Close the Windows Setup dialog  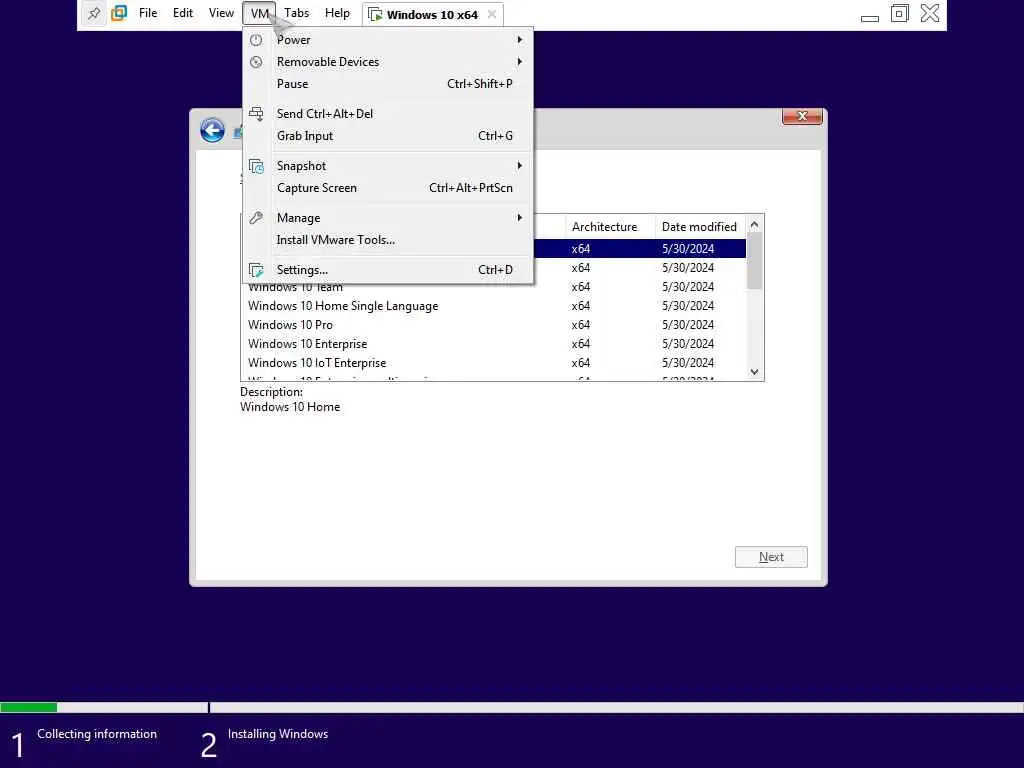(x=802, y=116)
